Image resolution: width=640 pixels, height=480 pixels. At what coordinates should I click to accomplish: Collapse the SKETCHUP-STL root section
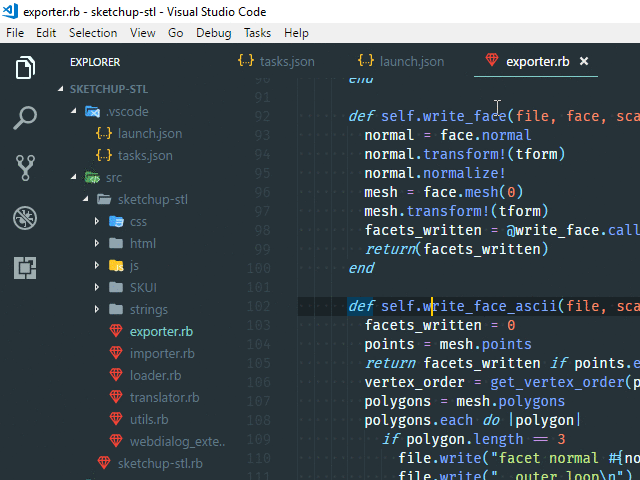[x=62, y=89]
